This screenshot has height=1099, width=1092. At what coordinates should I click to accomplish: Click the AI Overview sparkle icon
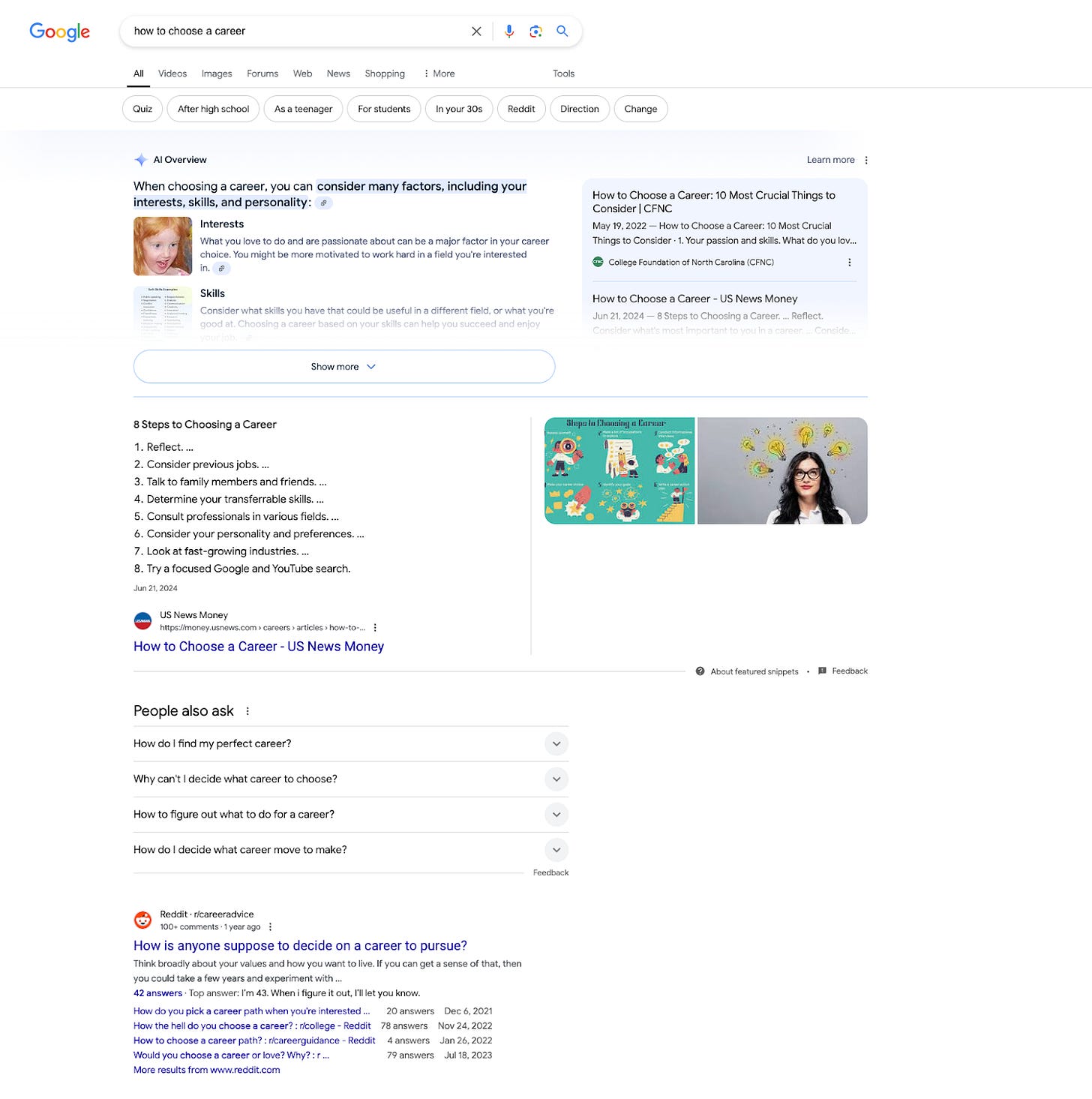pos(140,160)
